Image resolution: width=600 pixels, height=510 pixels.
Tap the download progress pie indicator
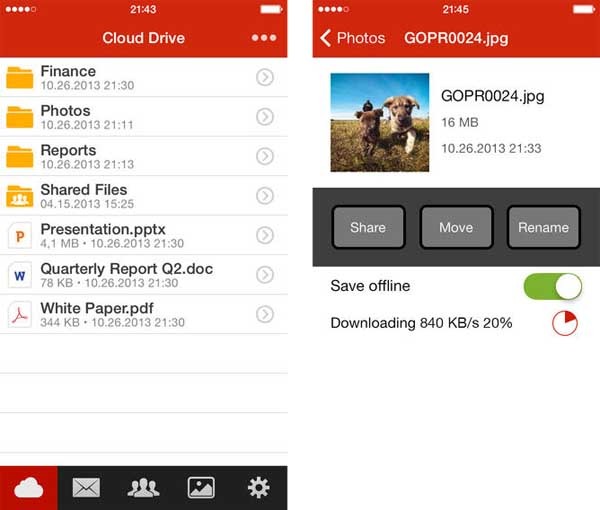tap(565, 324)
